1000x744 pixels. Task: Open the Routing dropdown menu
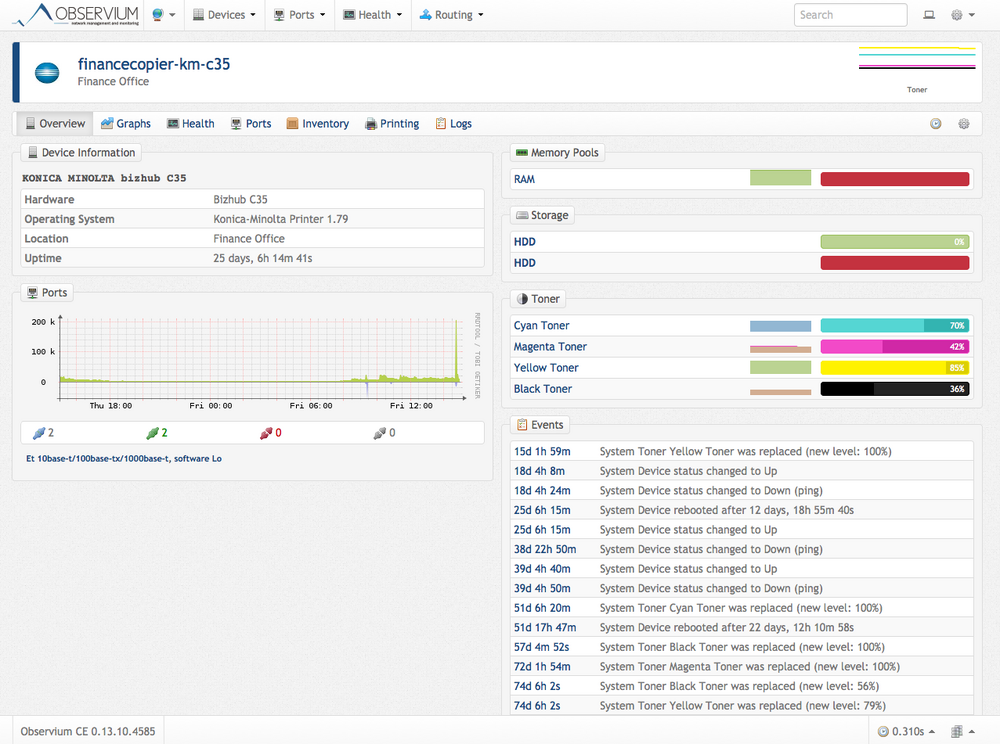452,15
